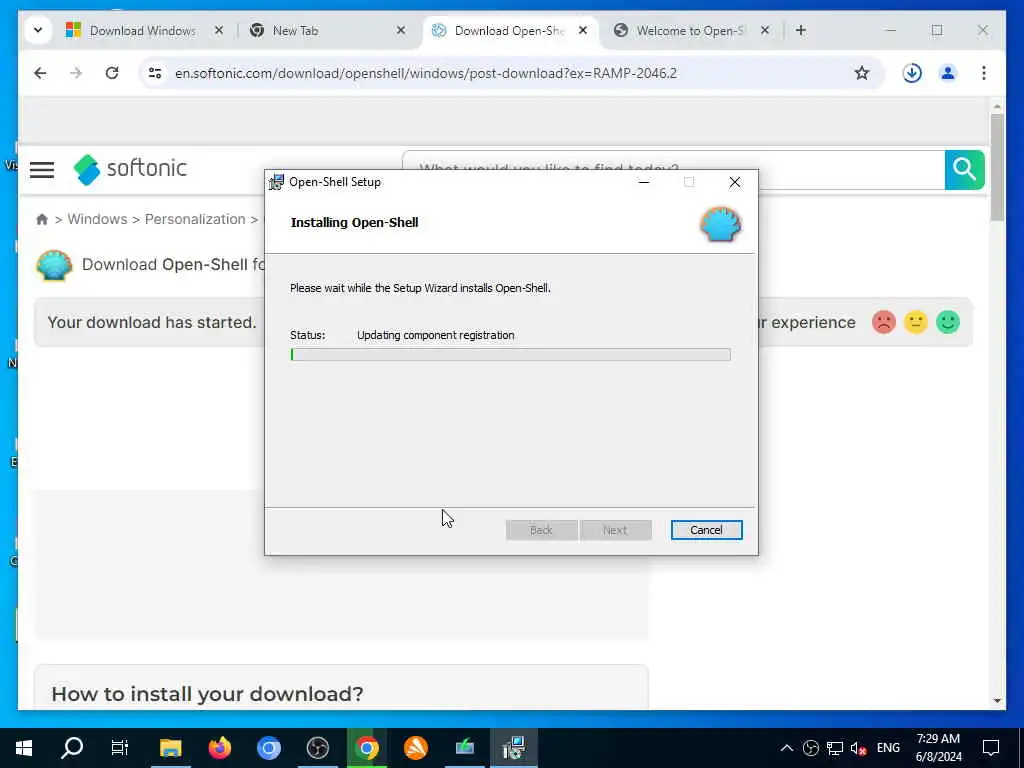The width and height of the screenshot is (1024, 768).
Task: Click the installation progress bar
Action: point(510,355)
